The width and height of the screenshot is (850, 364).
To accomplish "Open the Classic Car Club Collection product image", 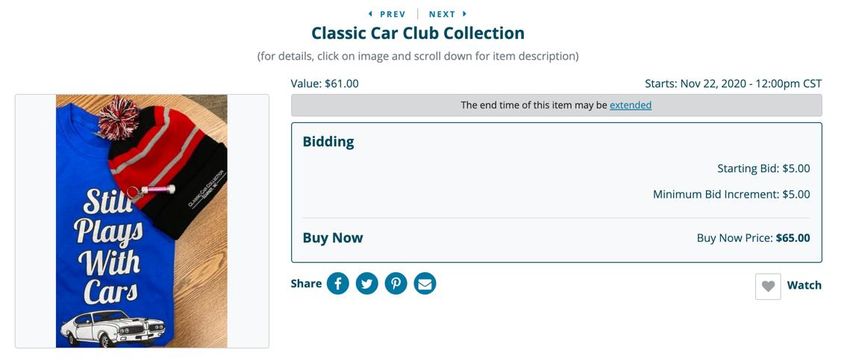I will pyautogui.click(x=142, y=221).
